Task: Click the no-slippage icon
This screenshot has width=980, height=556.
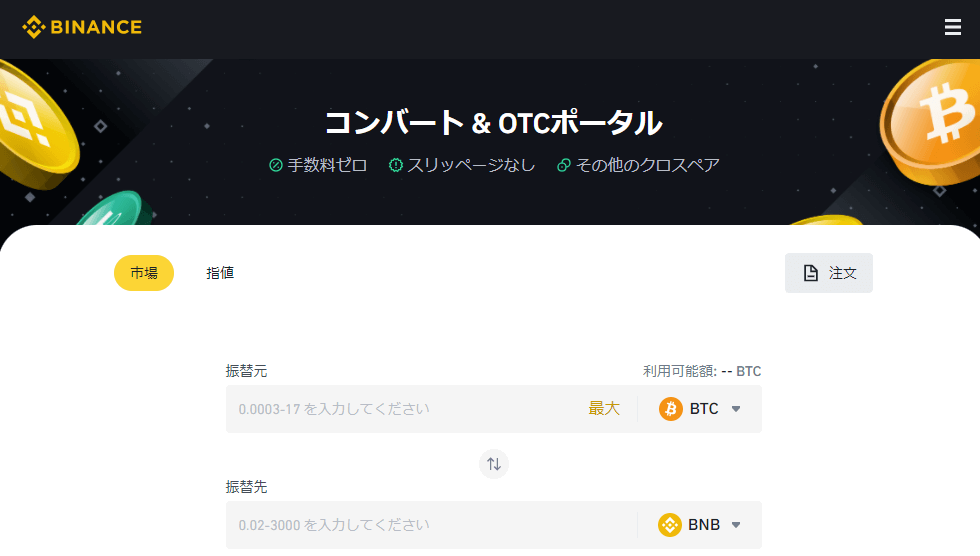Action: (396, 165)
